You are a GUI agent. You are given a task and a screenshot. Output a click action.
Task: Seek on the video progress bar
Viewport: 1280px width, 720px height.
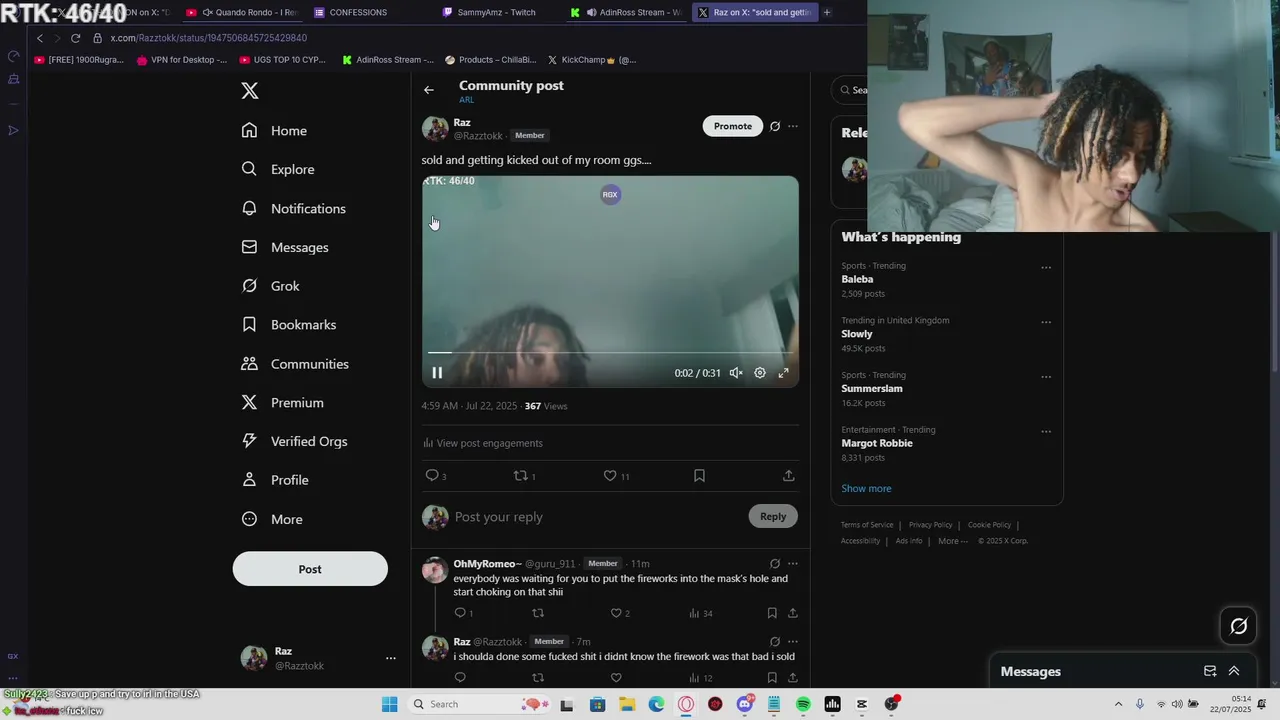tap(610, 353)
